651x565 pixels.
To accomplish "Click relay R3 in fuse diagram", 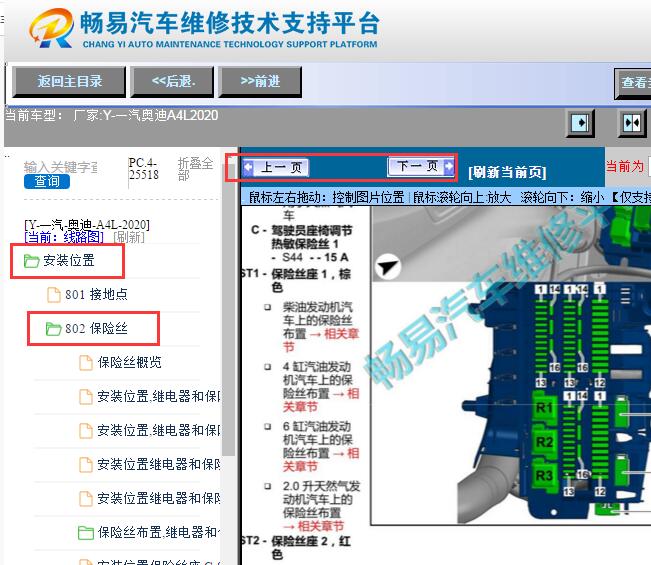I will click(544, 476).
